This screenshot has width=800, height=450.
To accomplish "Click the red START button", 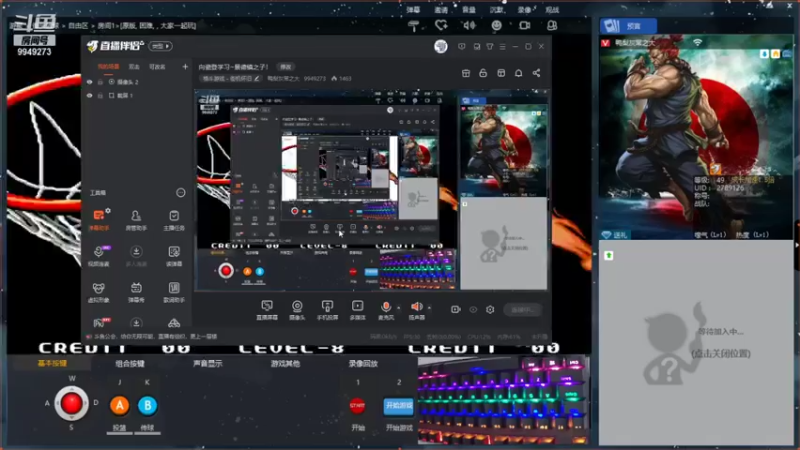I will [357, 406].
